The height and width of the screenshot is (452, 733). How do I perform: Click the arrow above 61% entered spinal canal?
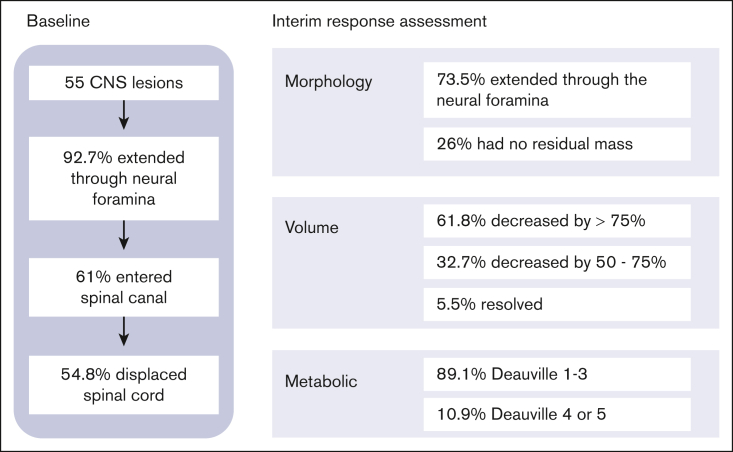click(123, 235)
